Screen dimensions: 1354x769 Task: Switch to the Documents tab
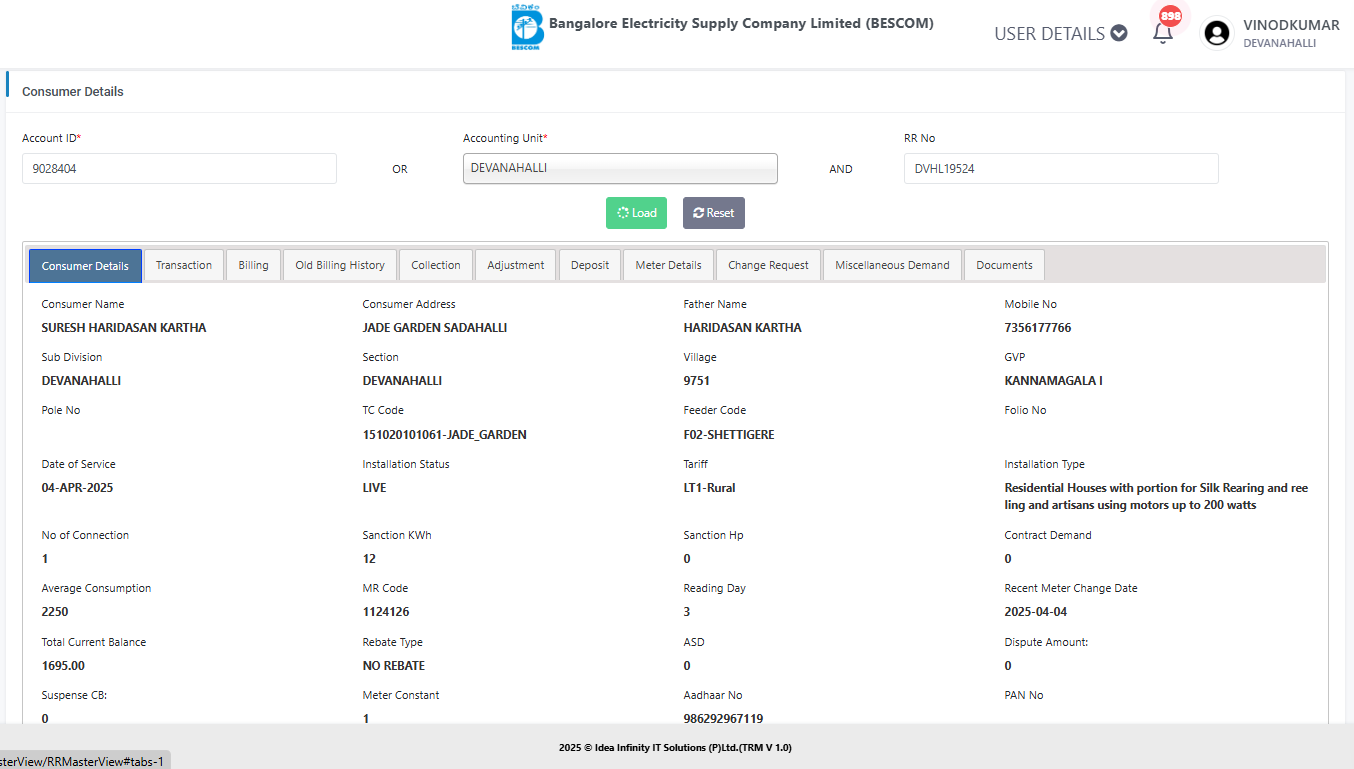(x=1004, y=265)
